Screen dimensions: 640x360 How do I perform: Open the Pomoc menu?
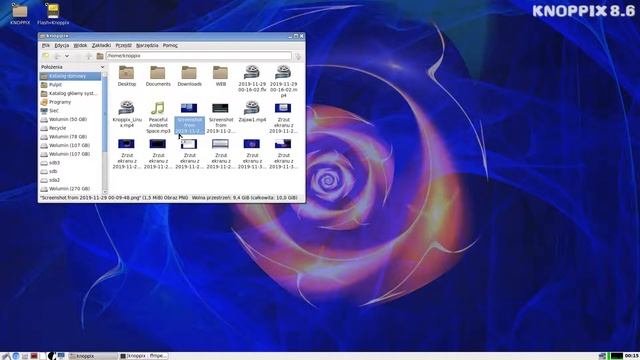pyautogui.click(x=170, y=45)
